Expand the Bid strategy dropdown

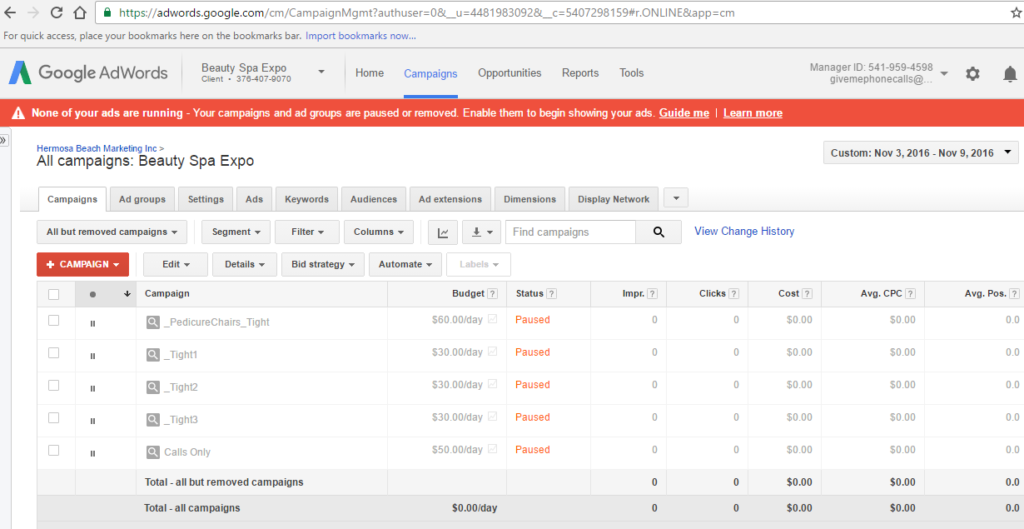(x=323, y=264)
